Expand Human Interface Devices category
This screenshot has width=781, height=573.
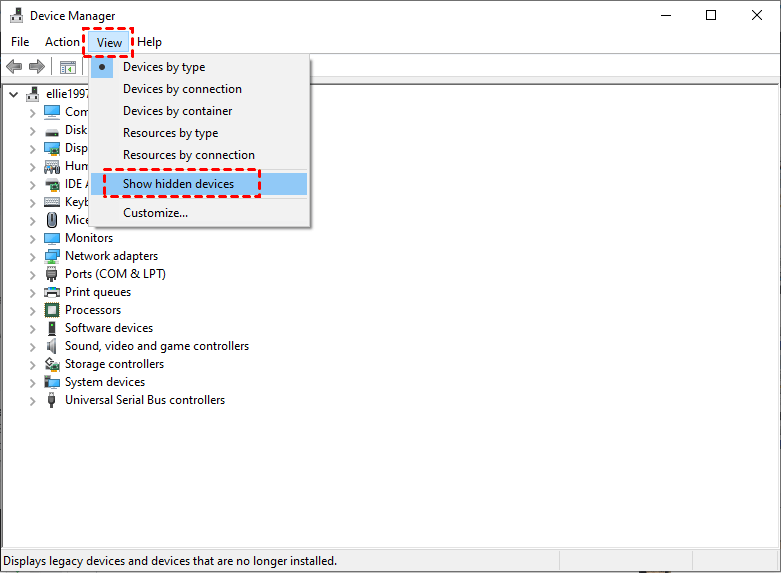33,167
